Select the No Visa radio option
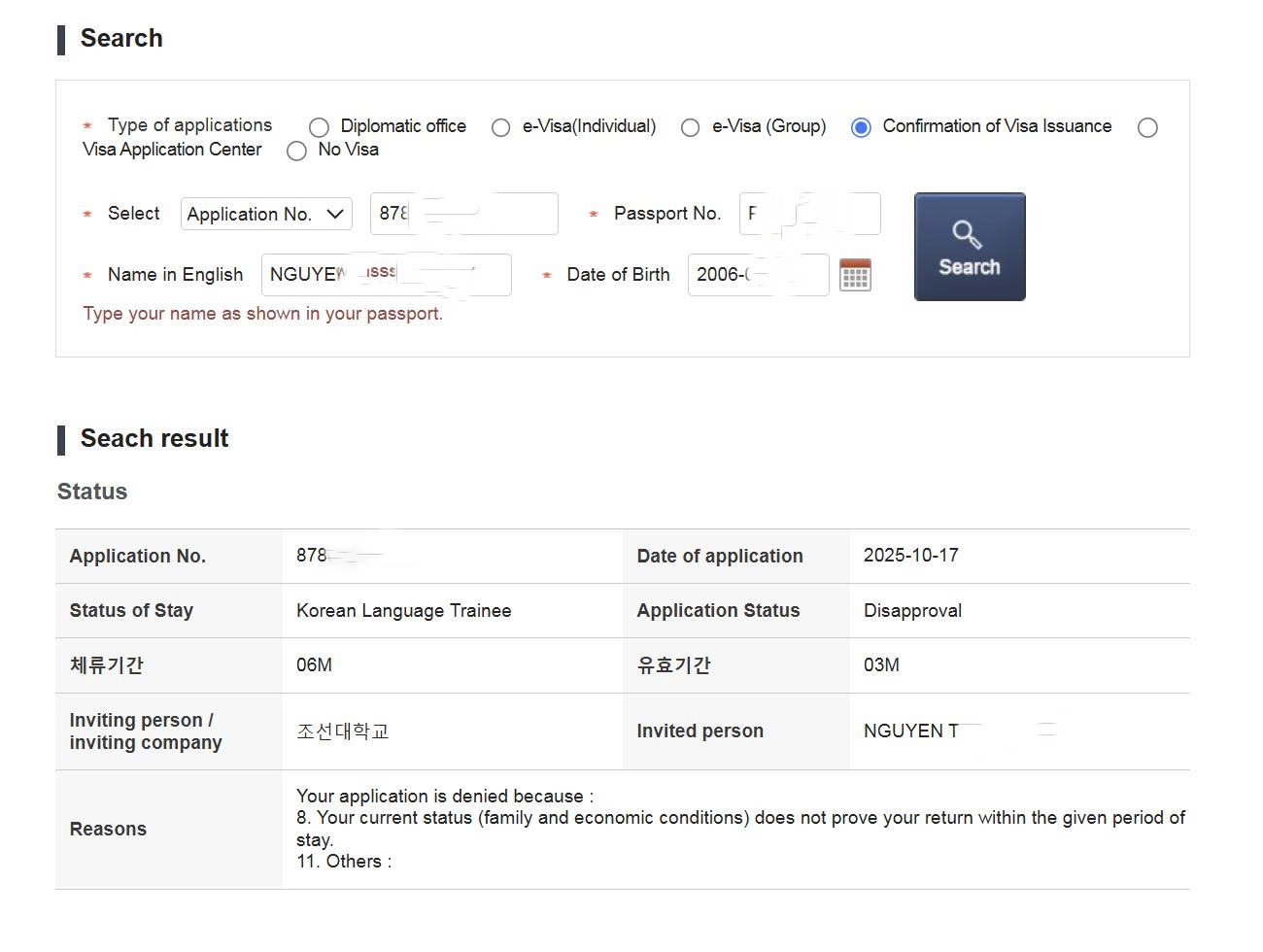This screenshot has width=1263, height=952. 296,151
